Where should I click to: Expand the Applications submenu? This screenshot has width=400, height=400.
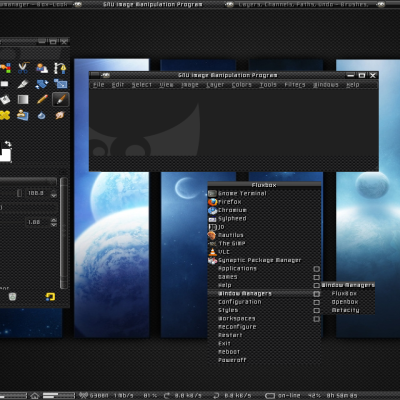264,268
